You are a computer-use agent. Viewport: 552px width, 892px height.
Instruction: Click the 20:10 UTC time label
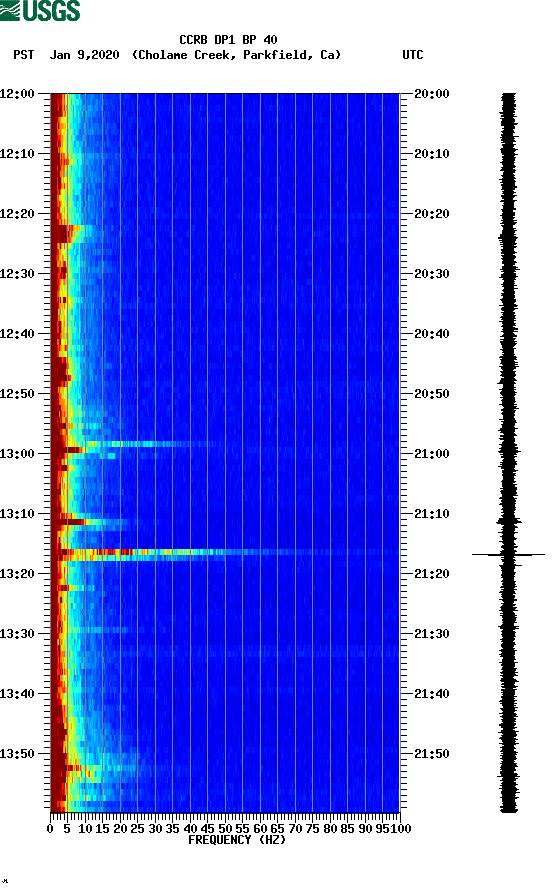point(432,154)
